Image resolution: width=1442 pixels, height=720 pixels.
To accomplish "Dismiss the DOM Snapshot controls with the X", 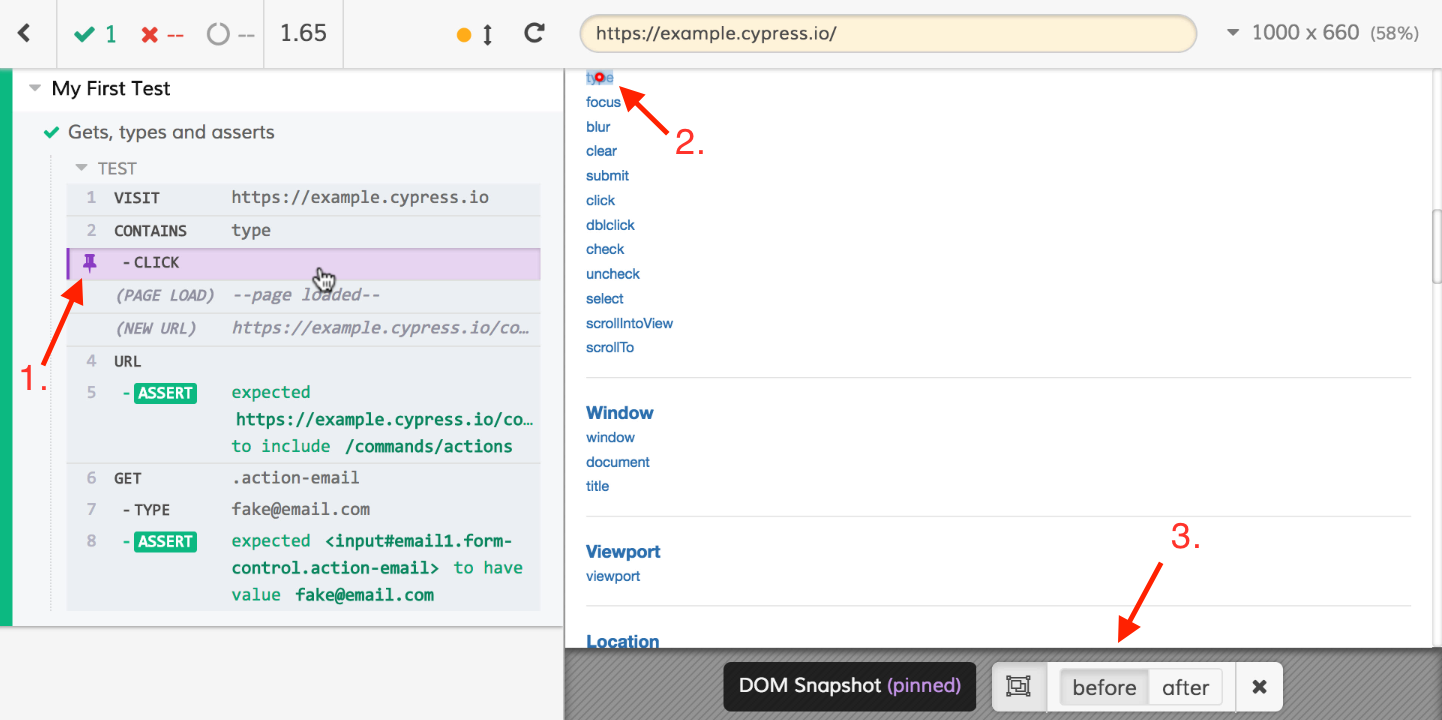I will click(x=1259, y=686).
